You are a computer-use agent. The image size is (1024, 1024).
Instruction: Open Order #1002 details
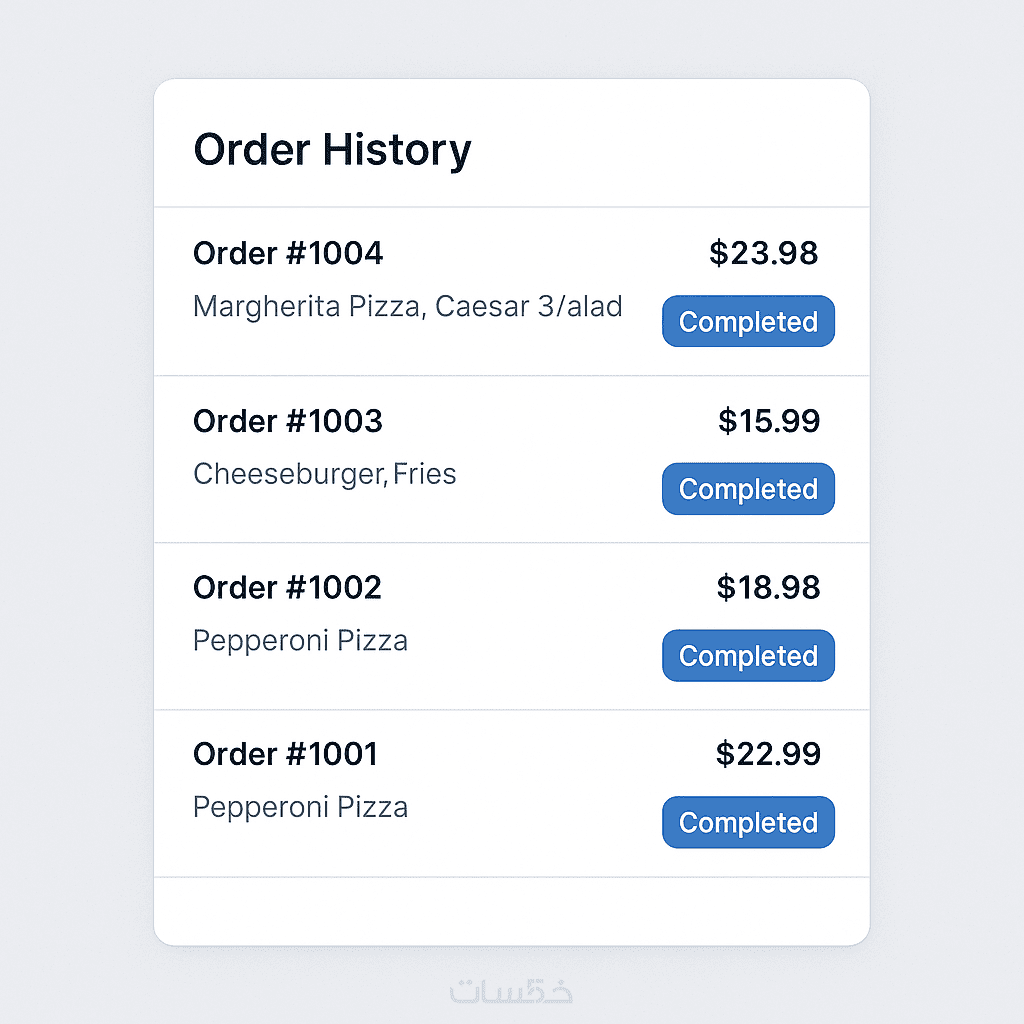(x=287, y=587)
